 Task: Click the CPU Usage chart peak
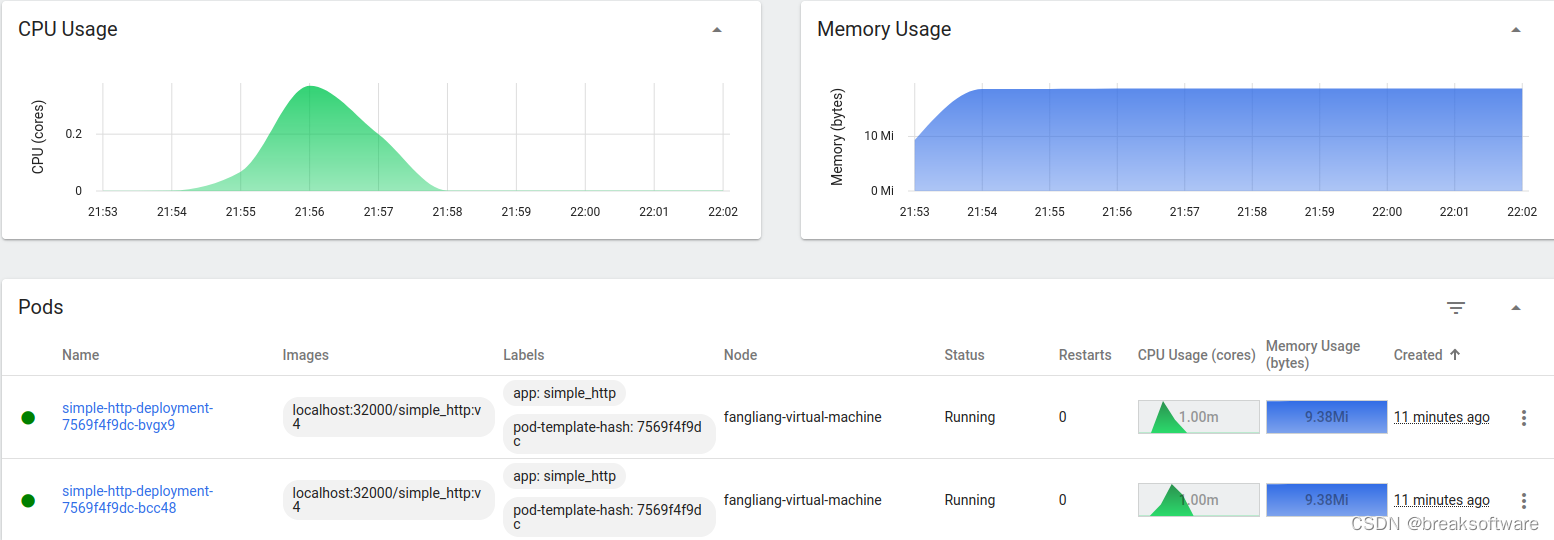[x=310, y=88]
